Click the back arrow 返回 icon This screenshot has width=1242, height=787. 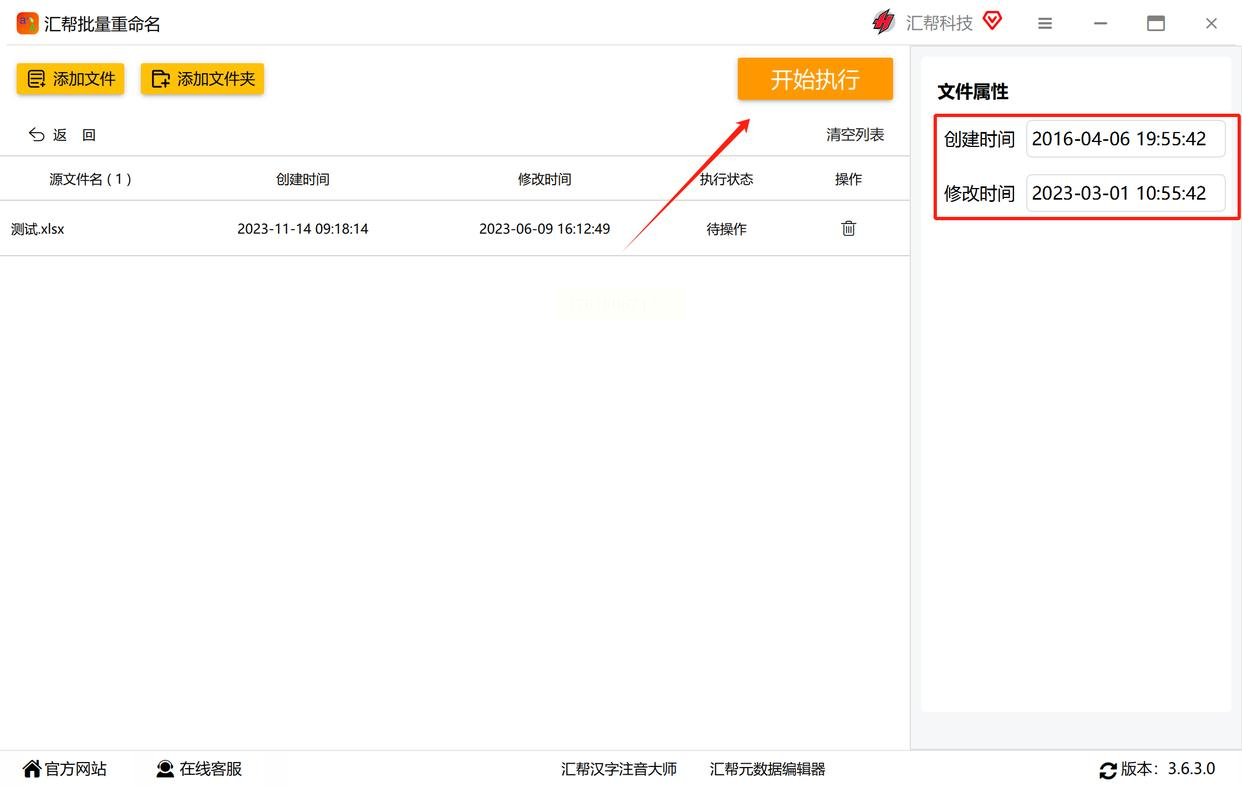tap(38, 135)
